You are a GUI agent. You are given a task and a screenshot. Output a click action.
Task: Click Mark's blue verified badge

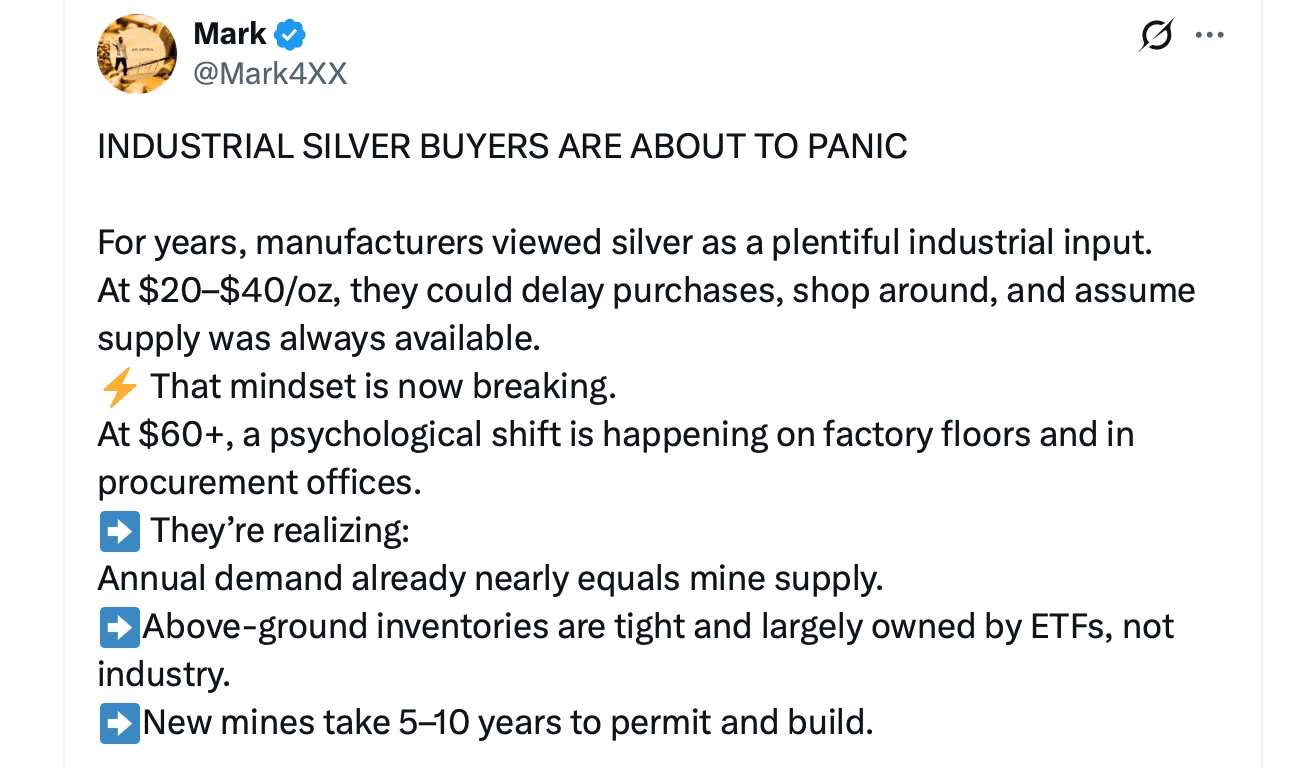(x=288, y=32)
